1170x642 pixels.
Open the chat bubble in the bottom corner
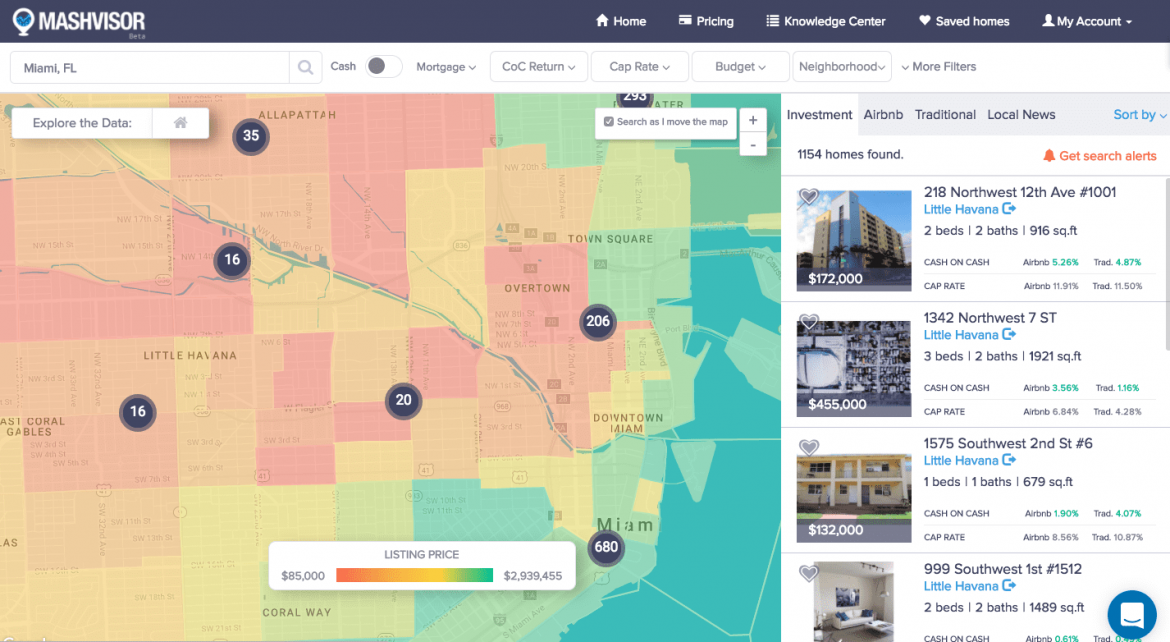click(x=1131, y=614)
